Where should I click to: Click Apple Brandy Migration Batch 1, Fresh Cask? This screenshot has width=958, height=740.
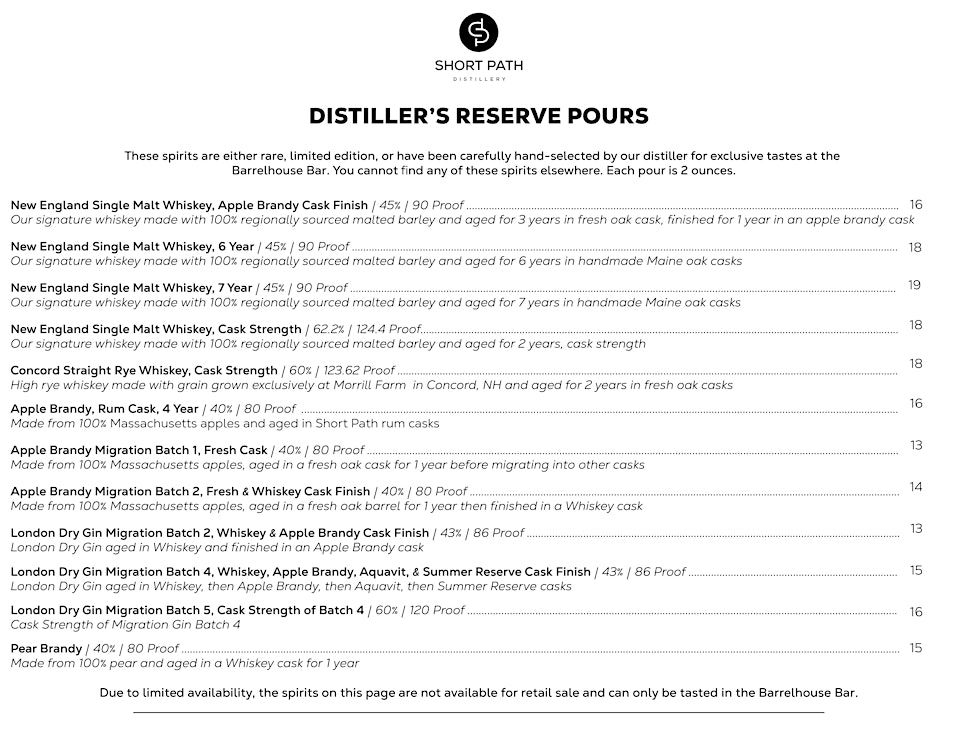(x=139, y=450)
